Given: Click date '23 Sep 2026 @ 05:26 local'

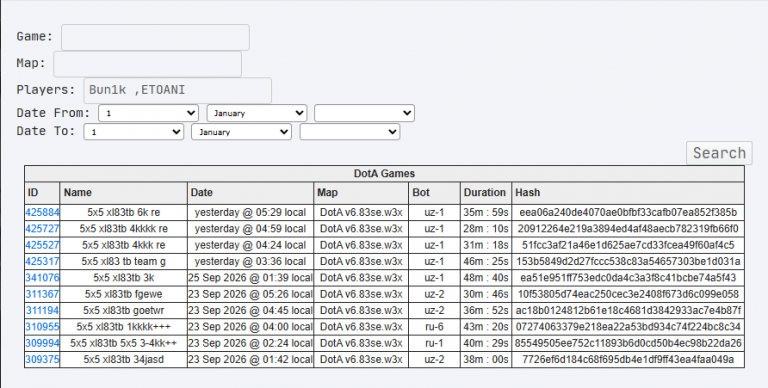Looking at the screenshot, I should point(250,294).
